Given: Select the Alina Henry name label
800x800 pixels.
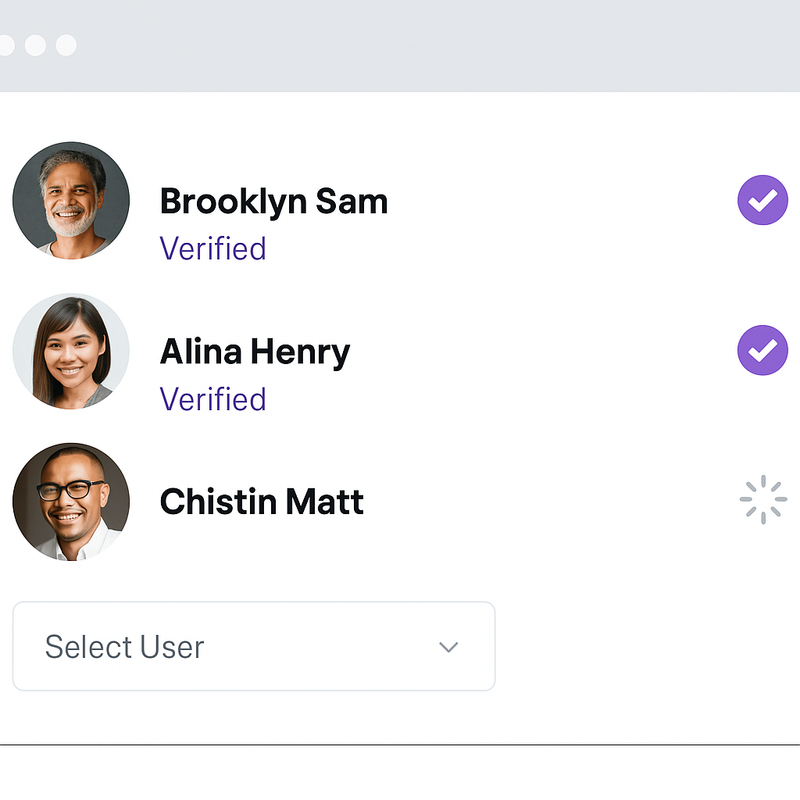Looking at the screenshot, I should [255, 353].
